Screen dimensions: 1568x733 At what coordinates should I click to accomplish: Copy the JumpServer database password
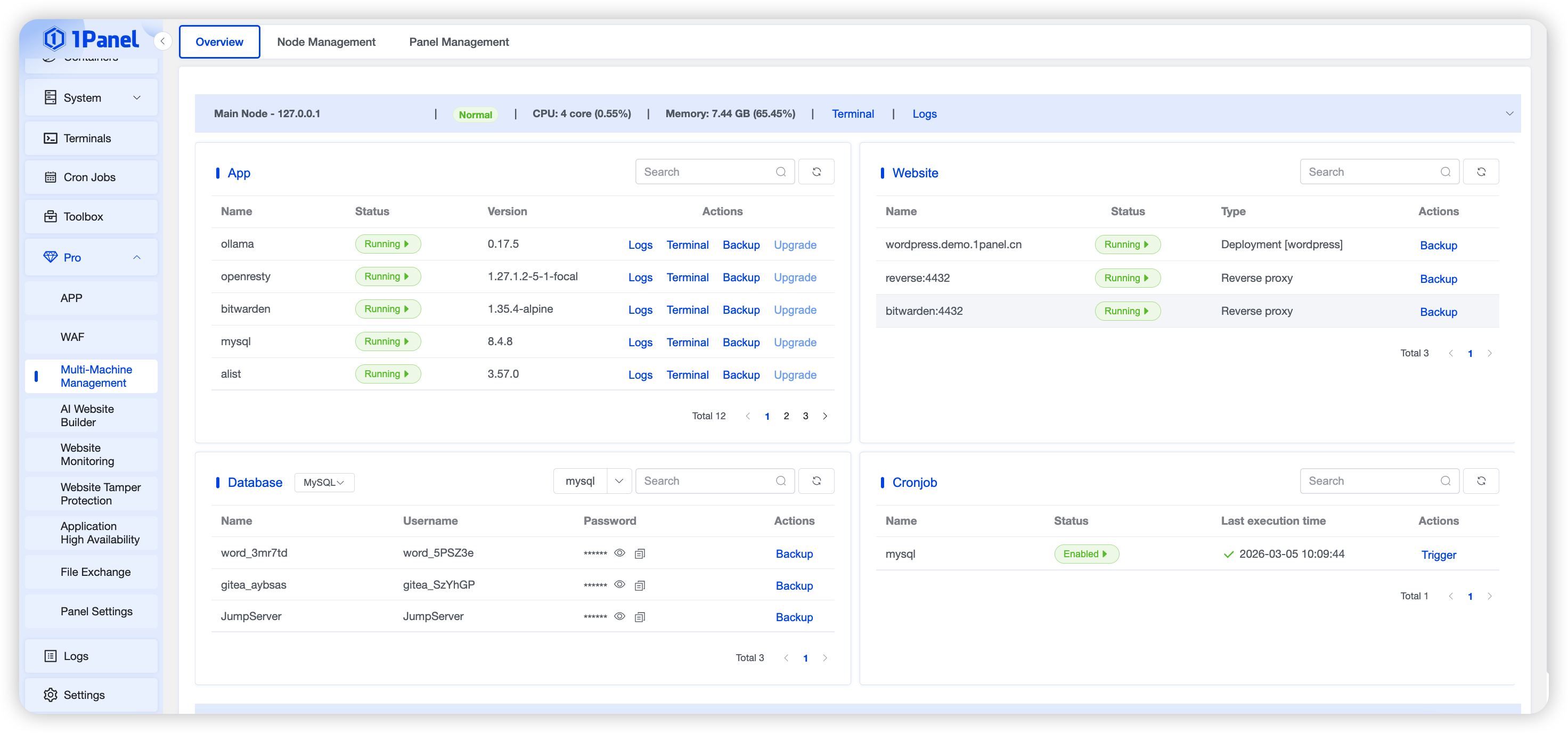pos(640,617)
